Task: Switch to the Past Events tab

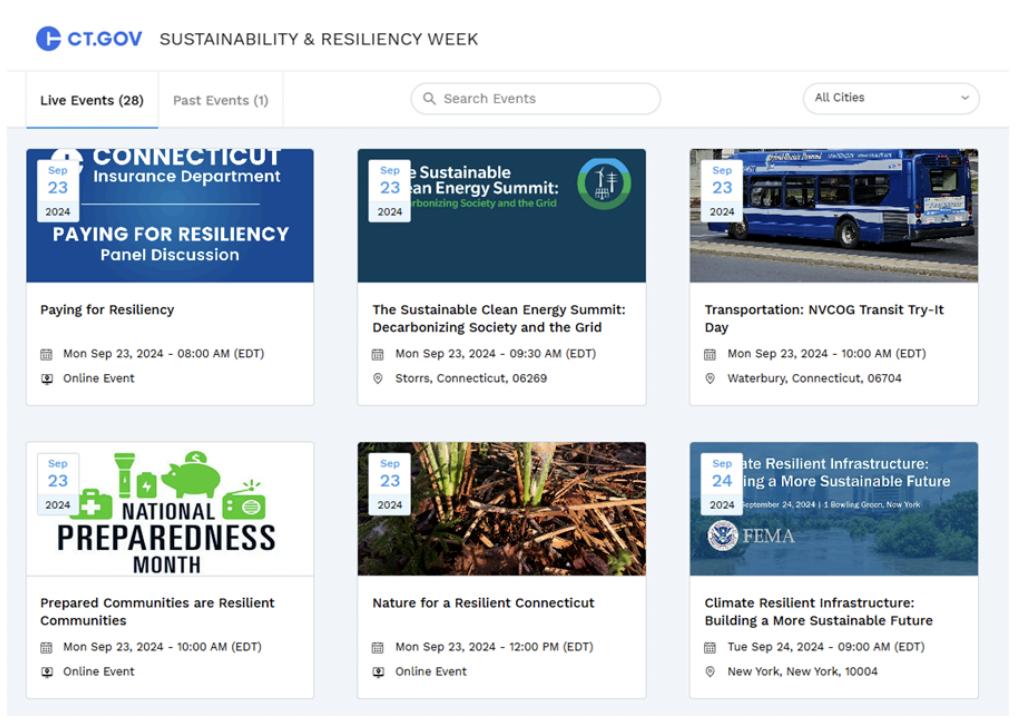Action: [x=220, y=100]
